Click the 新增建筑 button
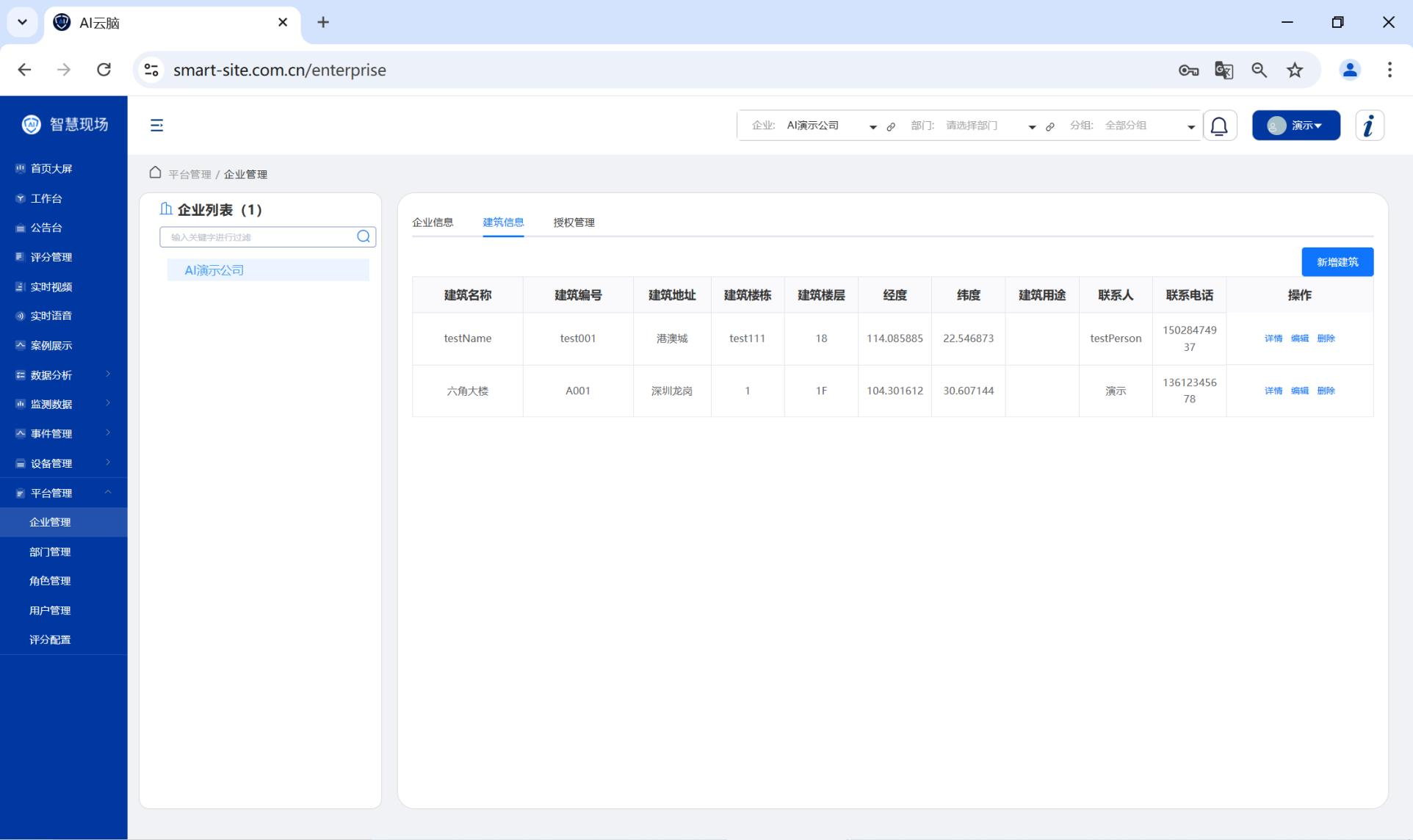The height and width of the screenshot is (840, 1413). (x=1337, y=262)
